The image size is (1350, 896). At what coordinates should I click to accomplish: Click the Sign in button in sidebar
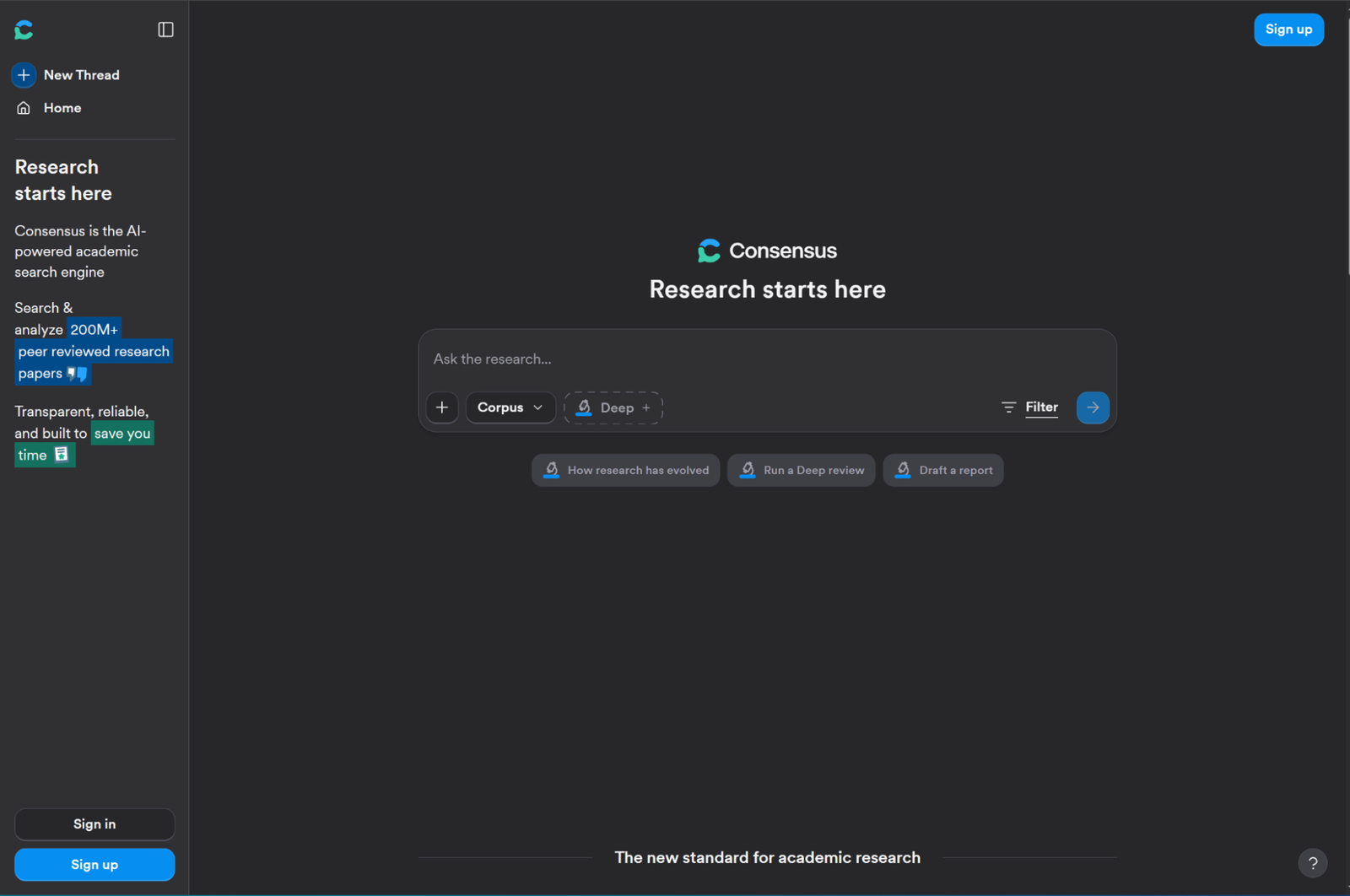pyautogui.click(x=94, y=824)
